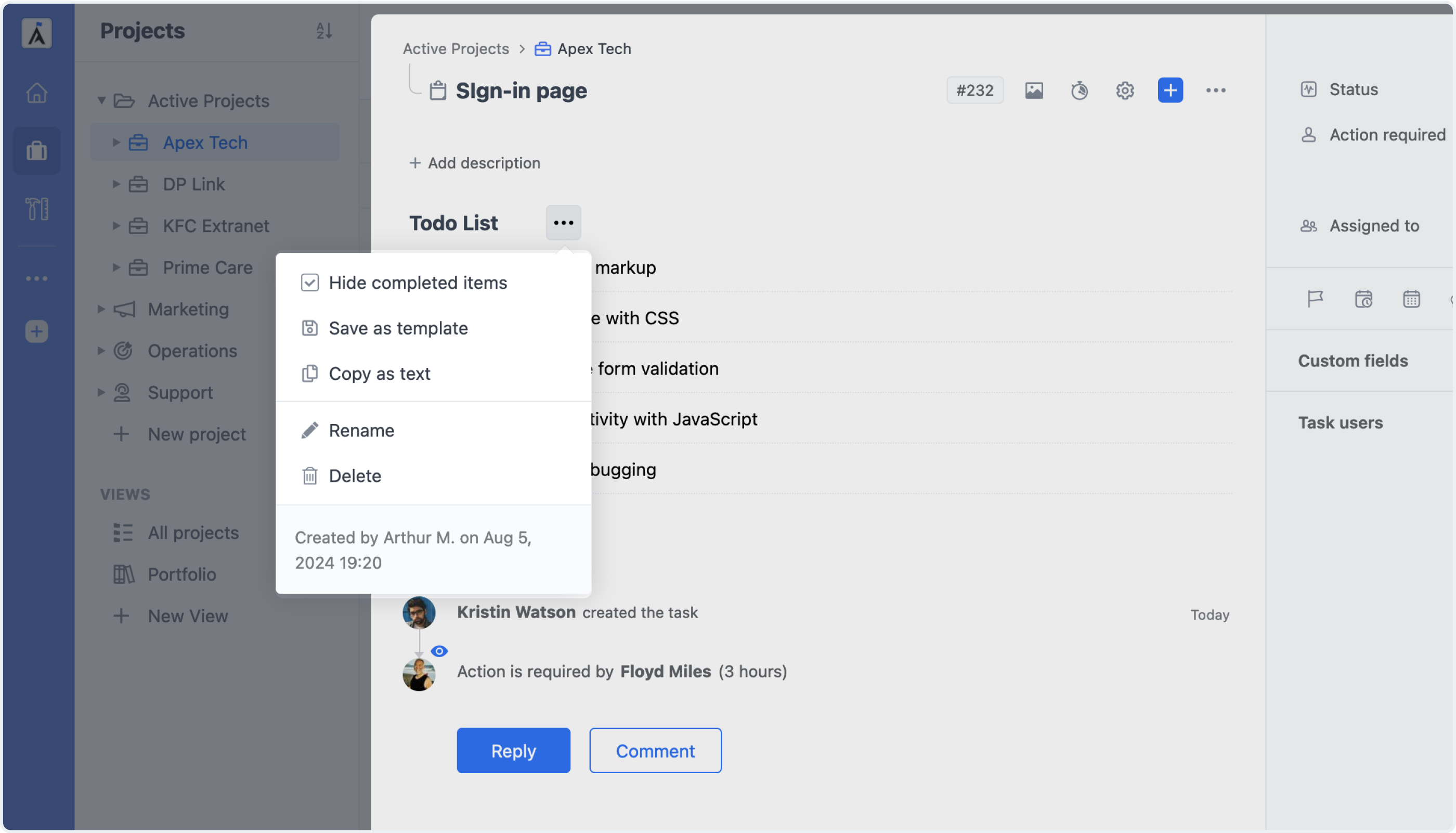Click the tools icon in left sidebar
The image size is (1456, 833).
[36, 209]
